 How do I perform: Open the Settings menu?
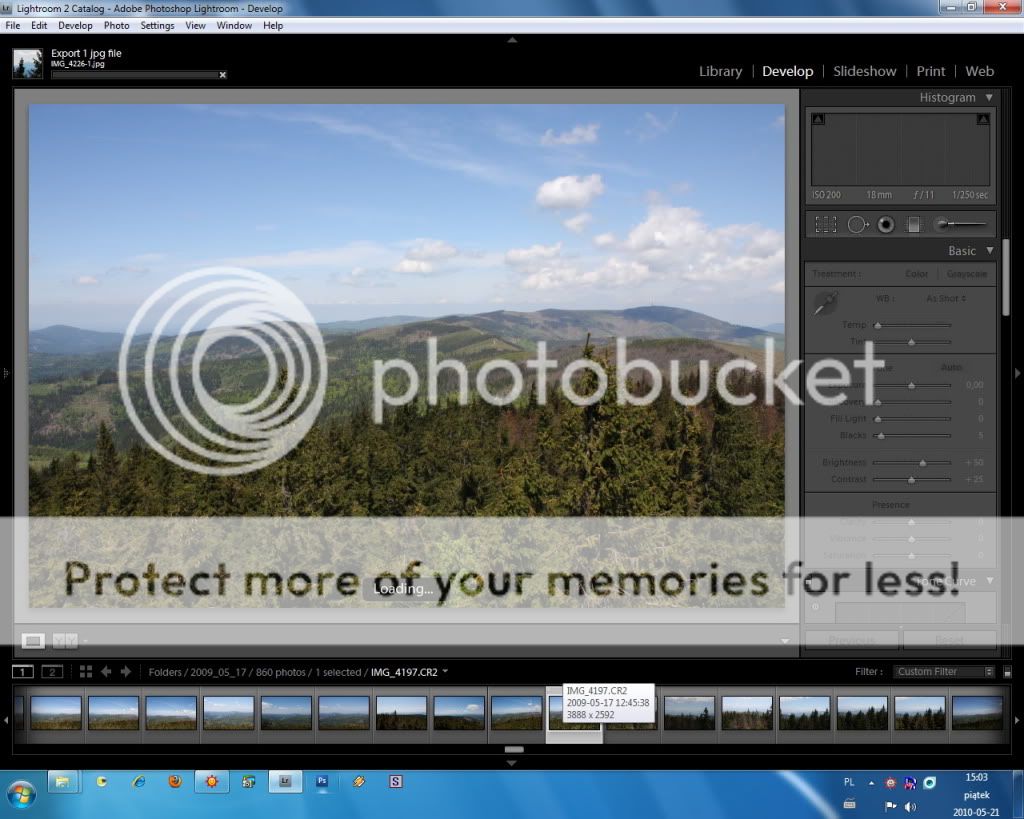tap(157, 25)
